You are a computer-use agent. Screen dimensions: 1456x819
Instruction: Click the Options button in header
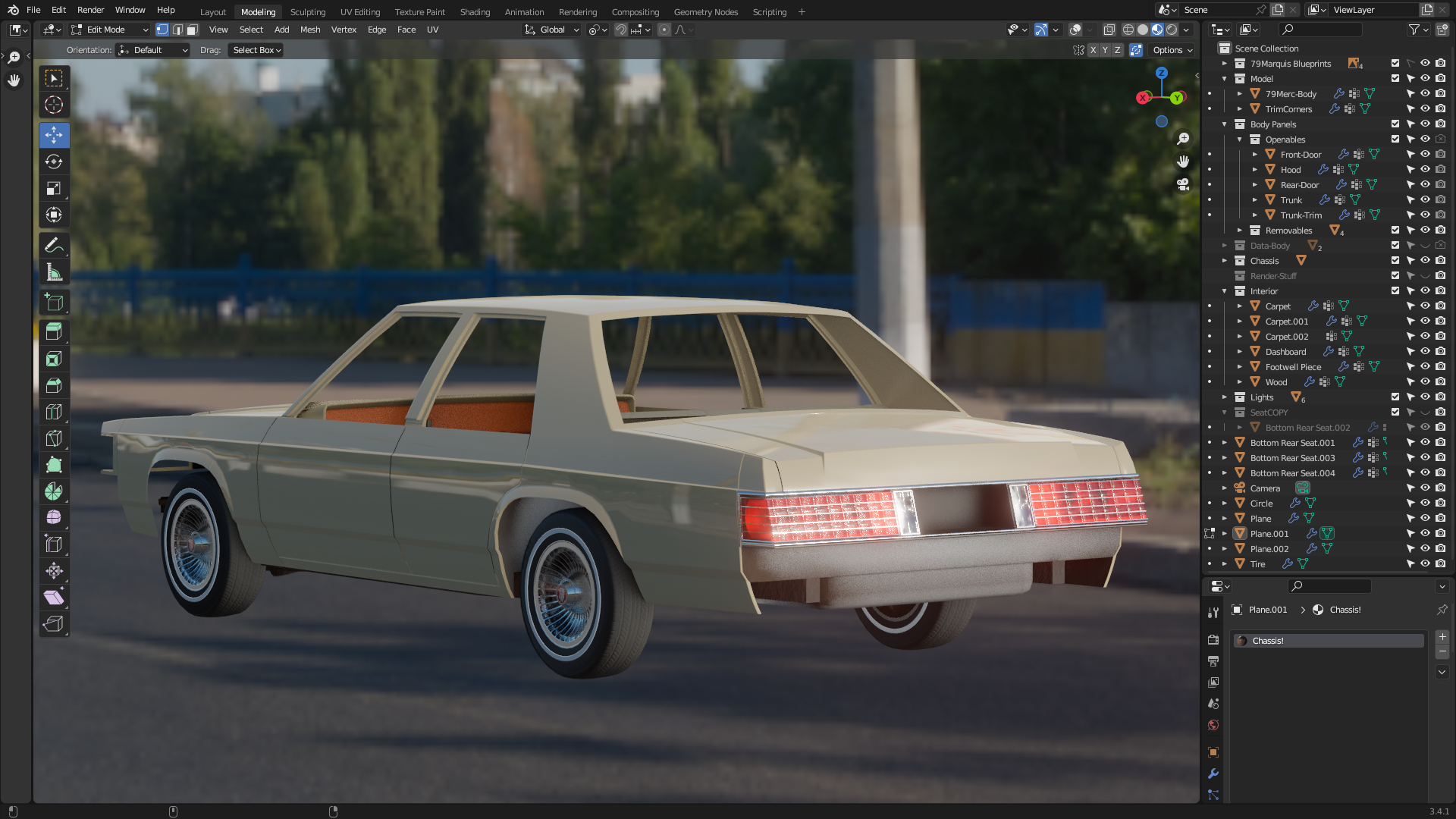tap(1172, 50)
